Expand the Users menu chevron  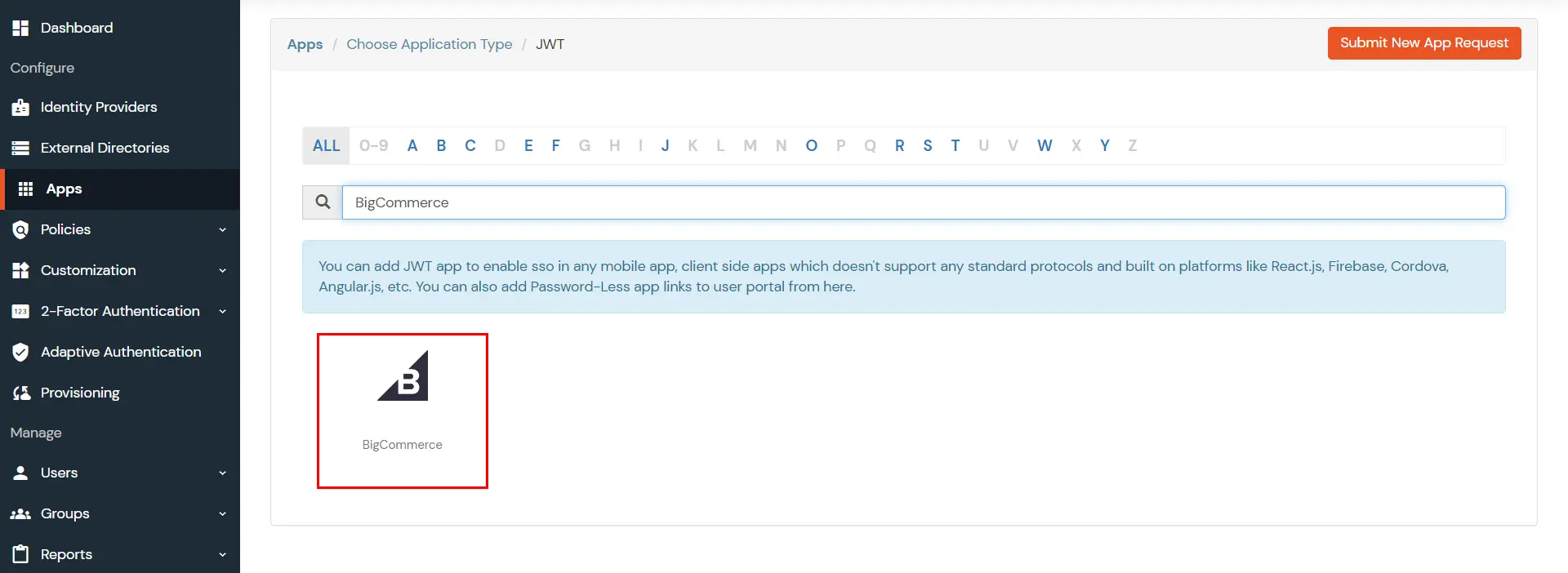(222, 473)
